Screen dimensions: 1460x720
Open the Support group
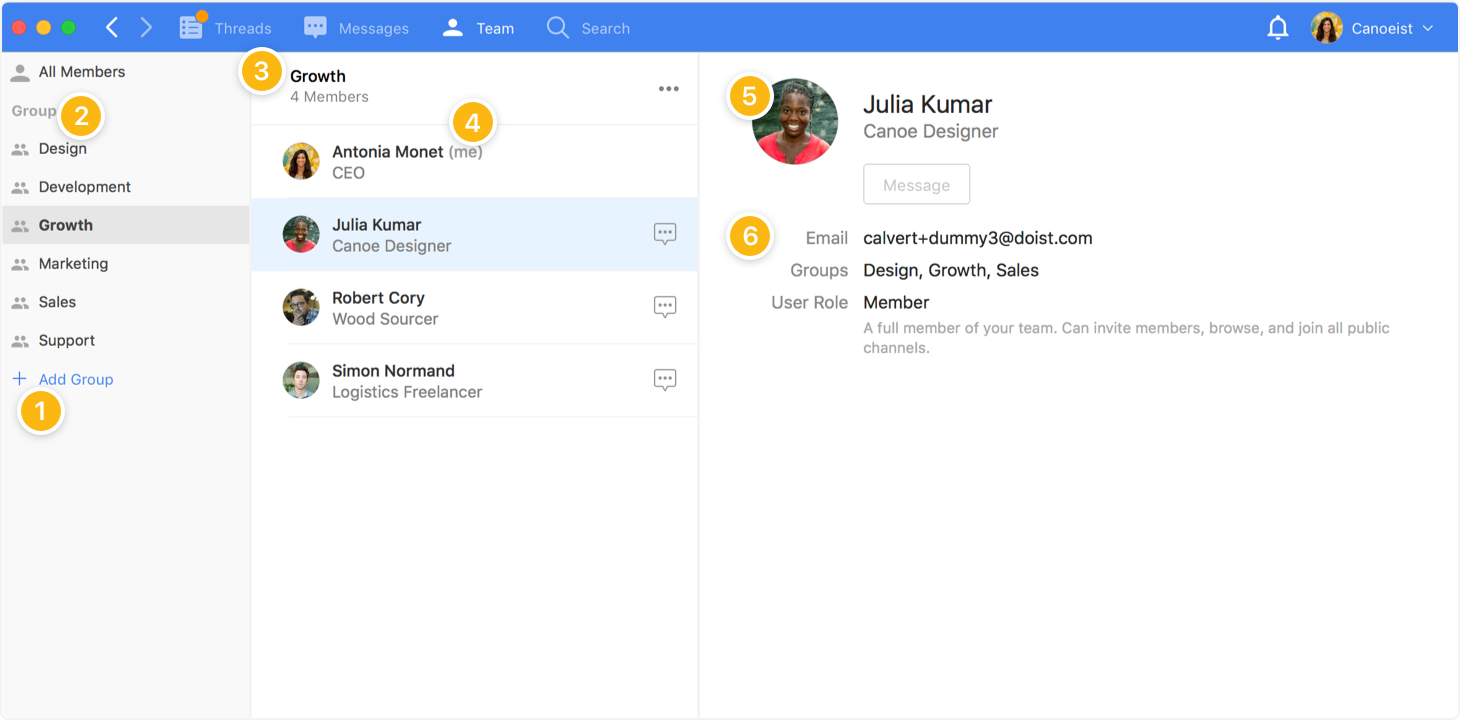point(66,341)
